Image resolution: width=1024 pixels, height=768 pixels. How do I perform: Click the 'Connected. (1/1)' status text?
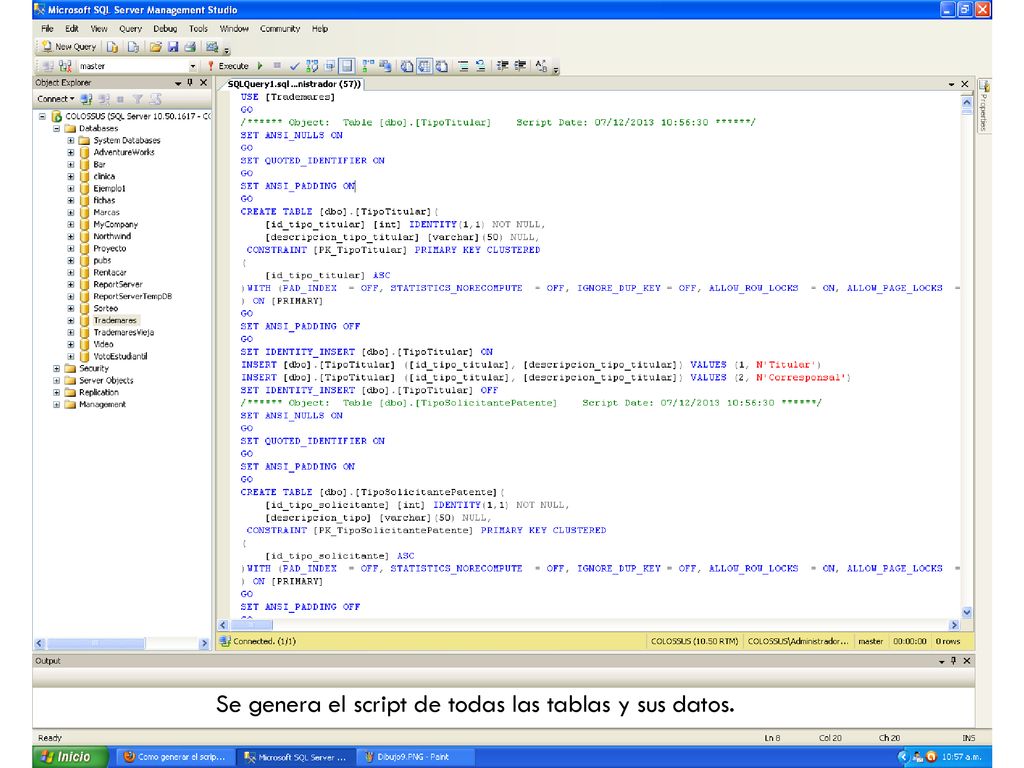click(x=264, y=641)
